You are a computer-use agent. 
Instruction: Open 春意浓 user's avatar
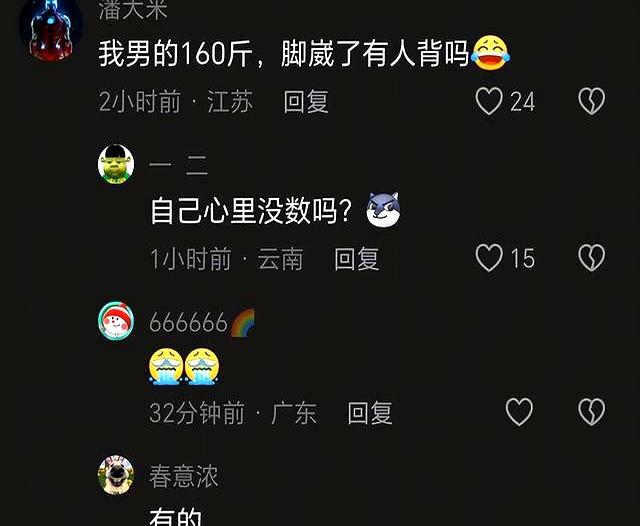click(116, 475)
